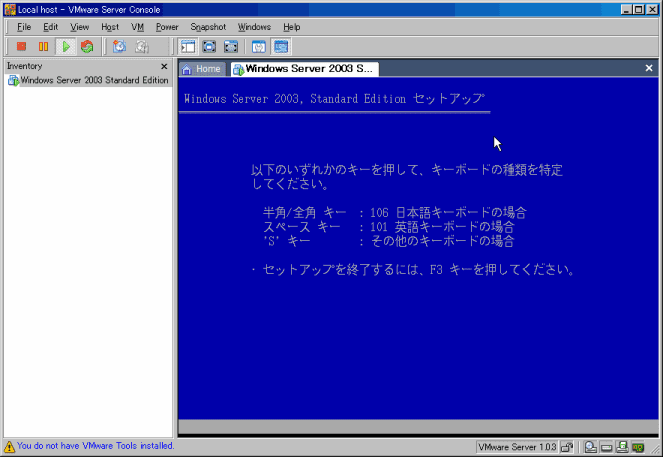Show the summary view toolbar icon

(259, 47)
